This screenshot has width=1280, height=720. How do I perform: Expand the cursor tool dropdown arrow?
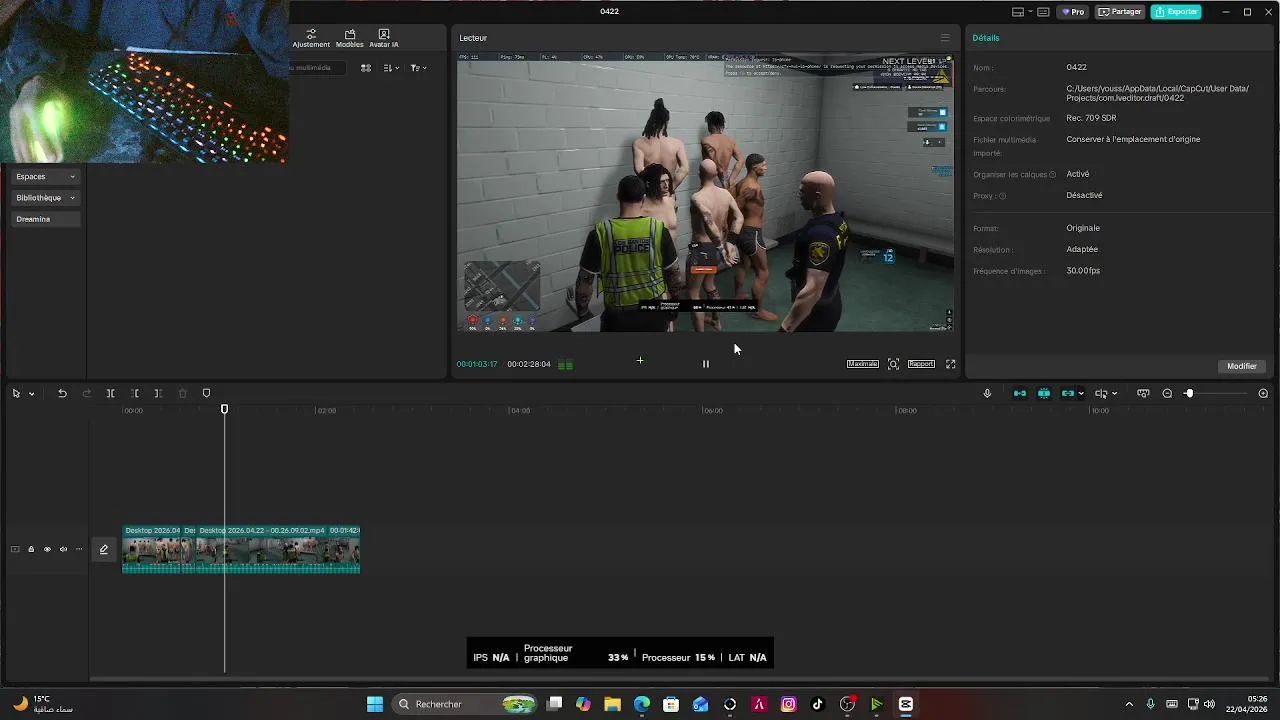click(31, 394)
